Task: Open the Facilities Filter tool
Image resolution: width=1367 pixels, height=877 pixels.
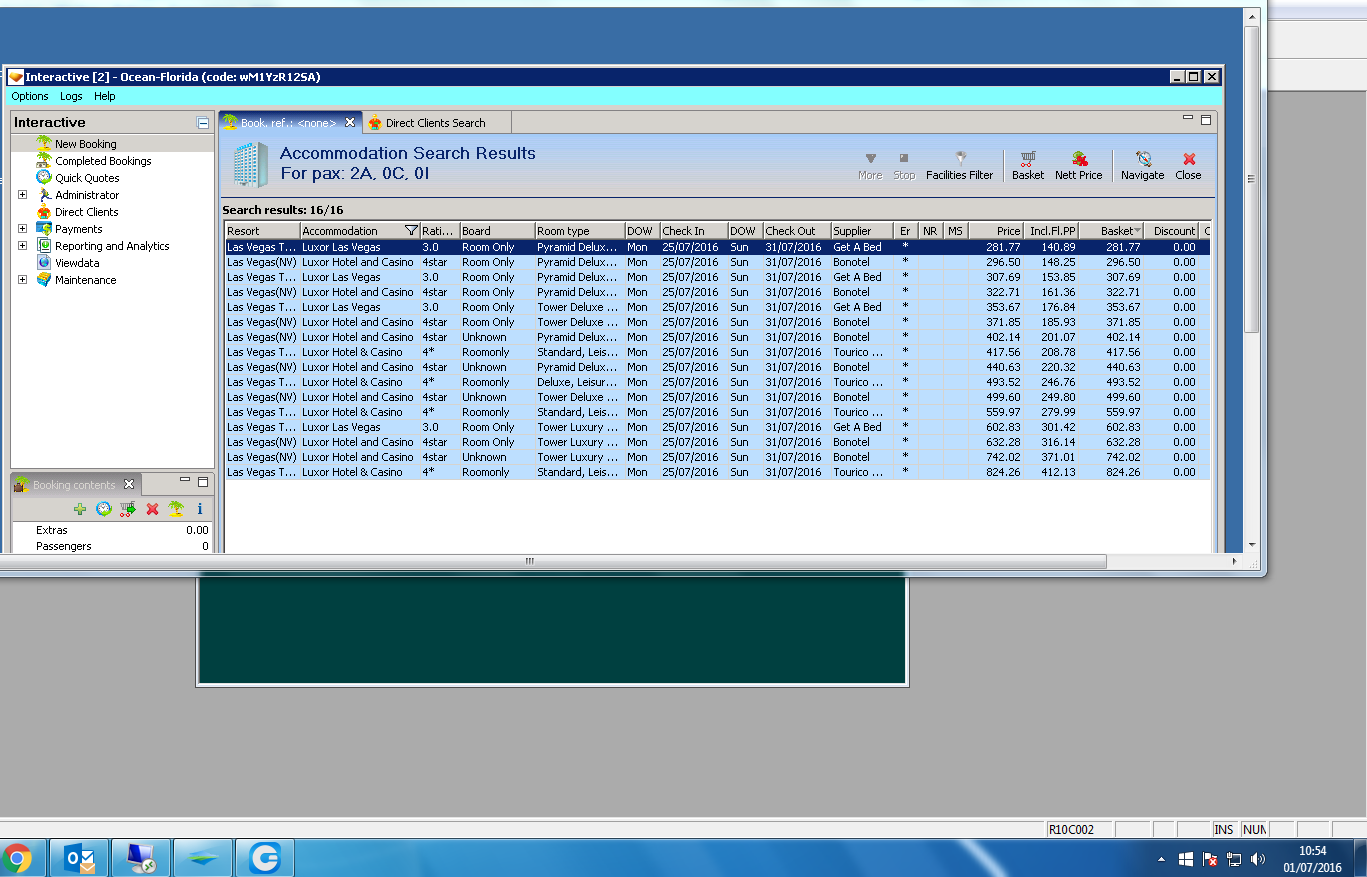Action: [x=959, y=165]
